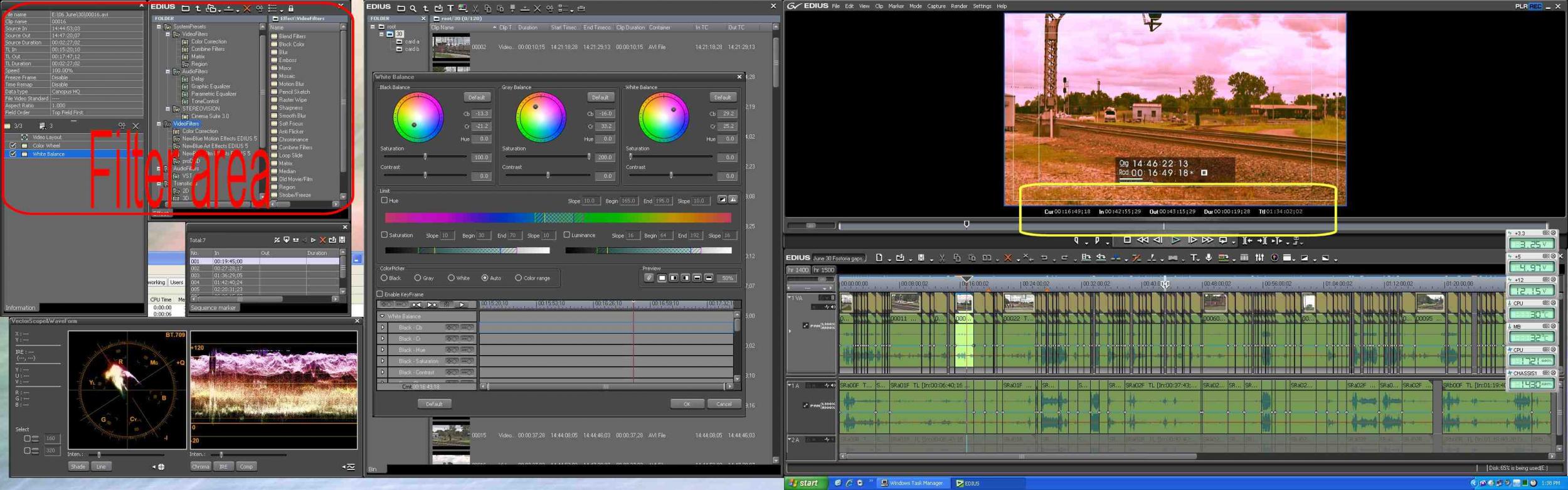This screenshot has width=1568, height=490.
Task: Collapse the AudioFilters node under SystemPresets
Action: tap(167, 72)
